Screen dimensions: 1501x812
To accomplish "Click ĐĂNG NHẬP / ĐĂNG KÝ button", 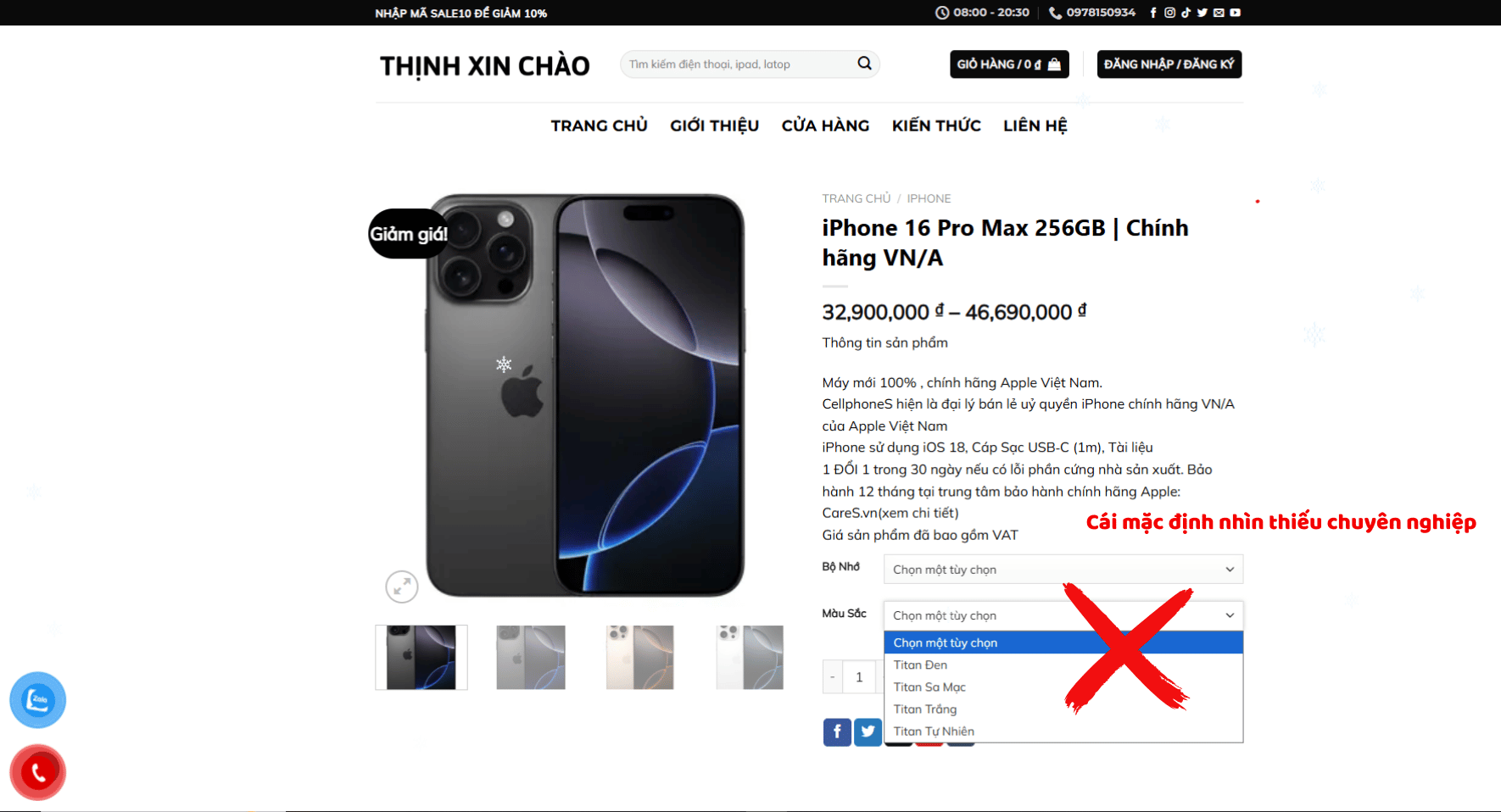I will click(x=1169, y=64).
